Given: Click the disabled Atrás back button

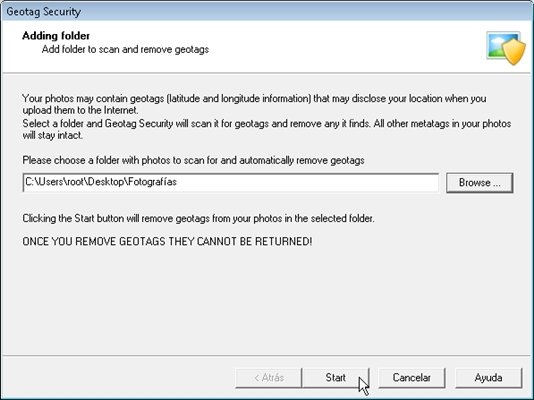Looking at the screenshot, I should pyautogui.click(x=269, y=378).
